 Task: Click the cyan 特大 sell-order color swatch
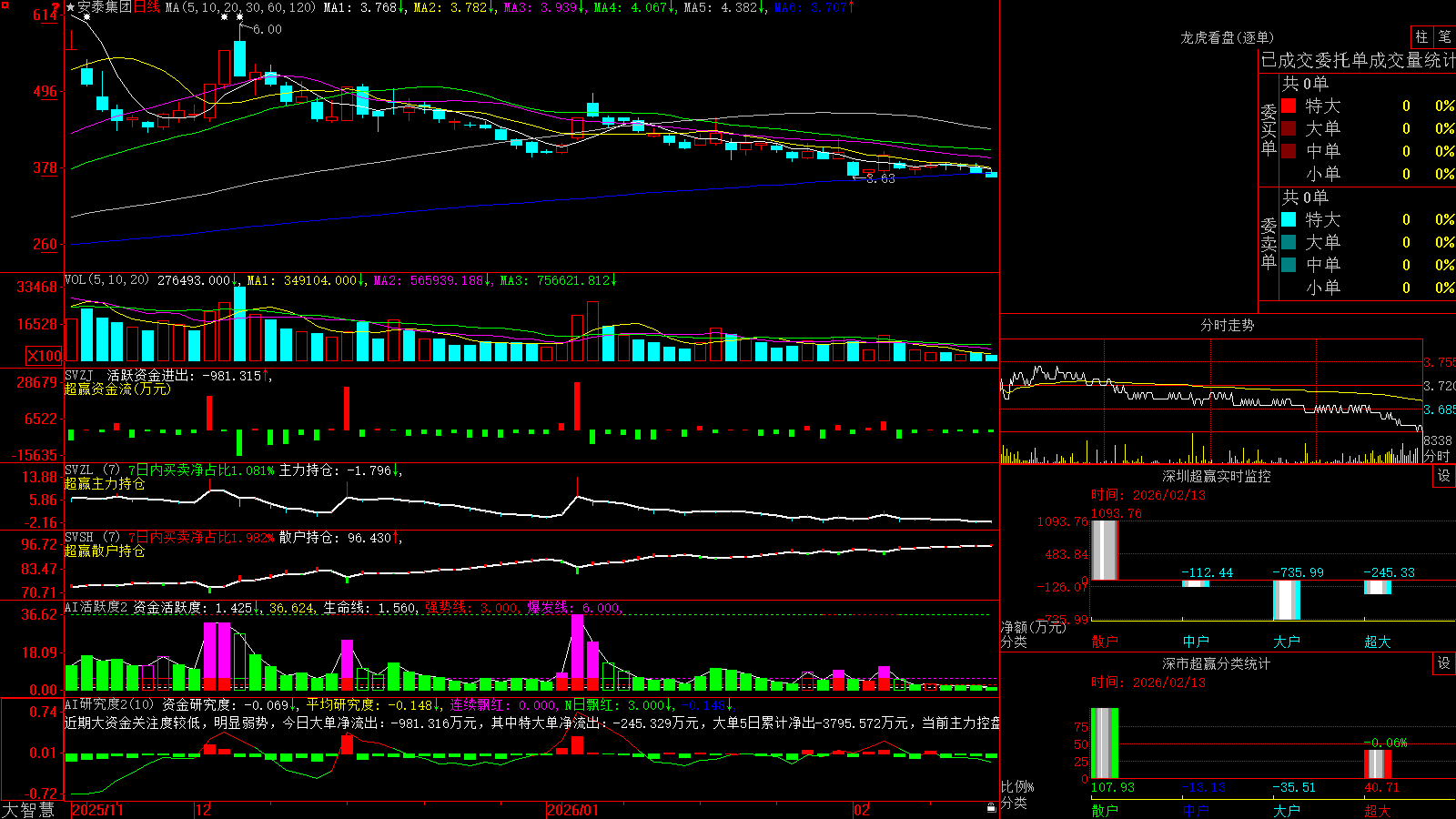[x=1289, y=219]
